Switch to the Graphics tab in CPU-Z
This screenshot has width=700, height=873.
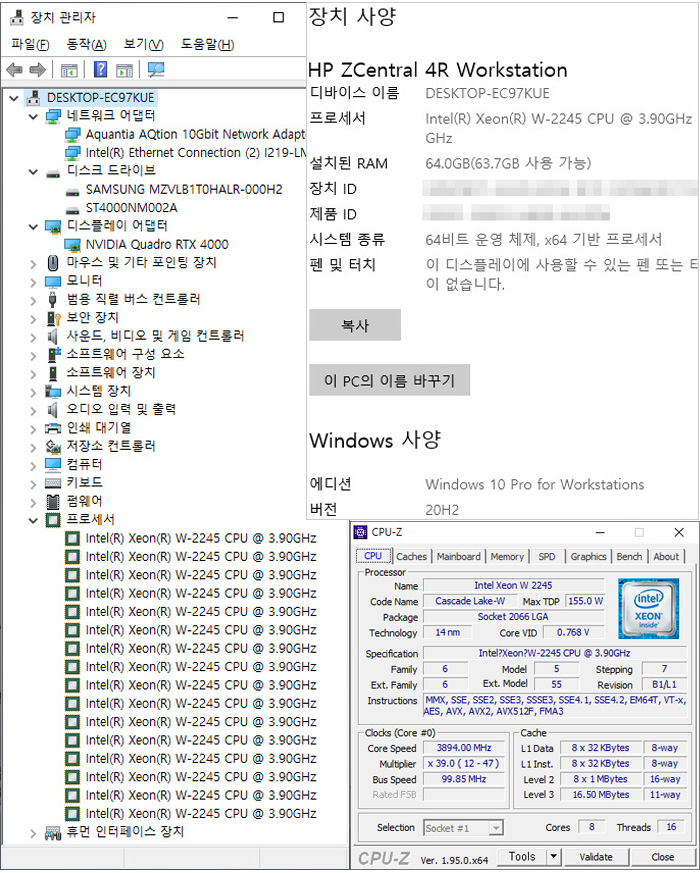[588, 556]
